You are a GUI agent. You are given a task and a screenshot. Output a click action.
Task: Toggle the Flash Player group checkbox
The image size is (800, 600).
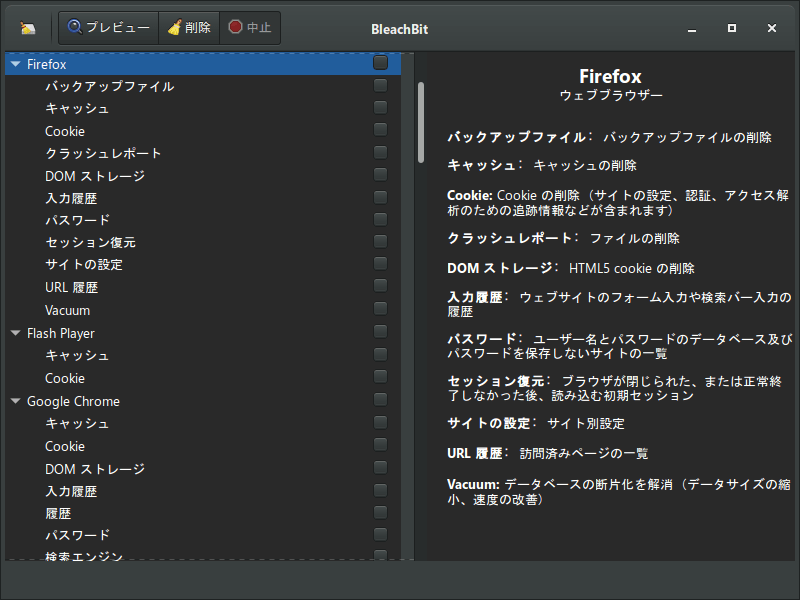click(x=380, y=332)
